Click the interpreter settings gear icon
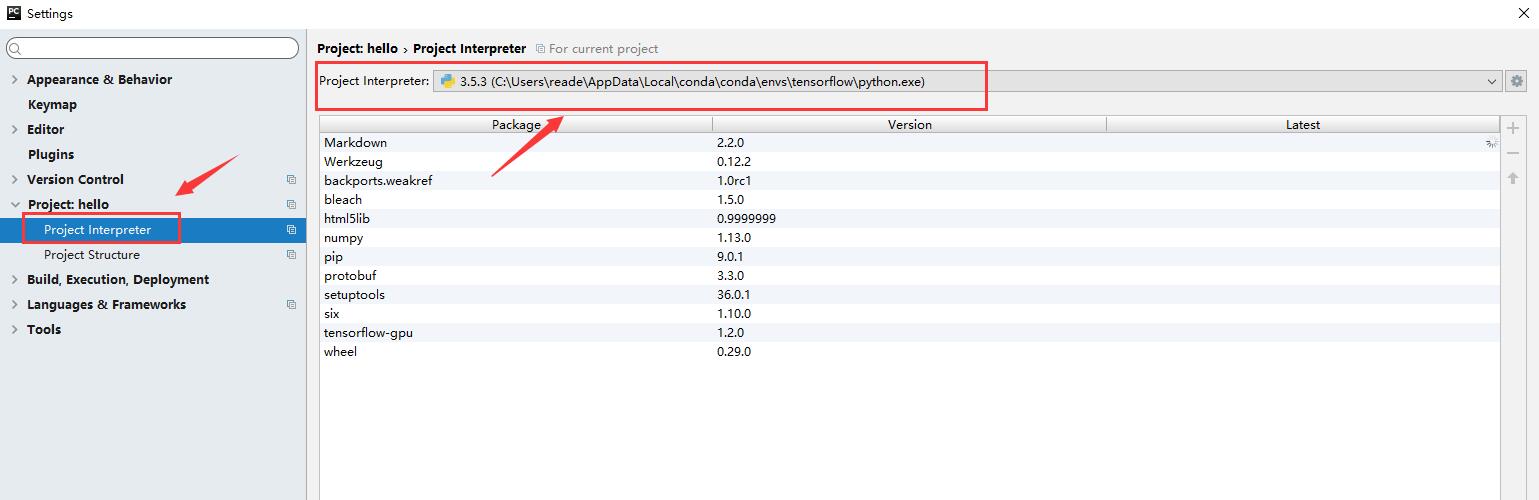 (1517, 81)
